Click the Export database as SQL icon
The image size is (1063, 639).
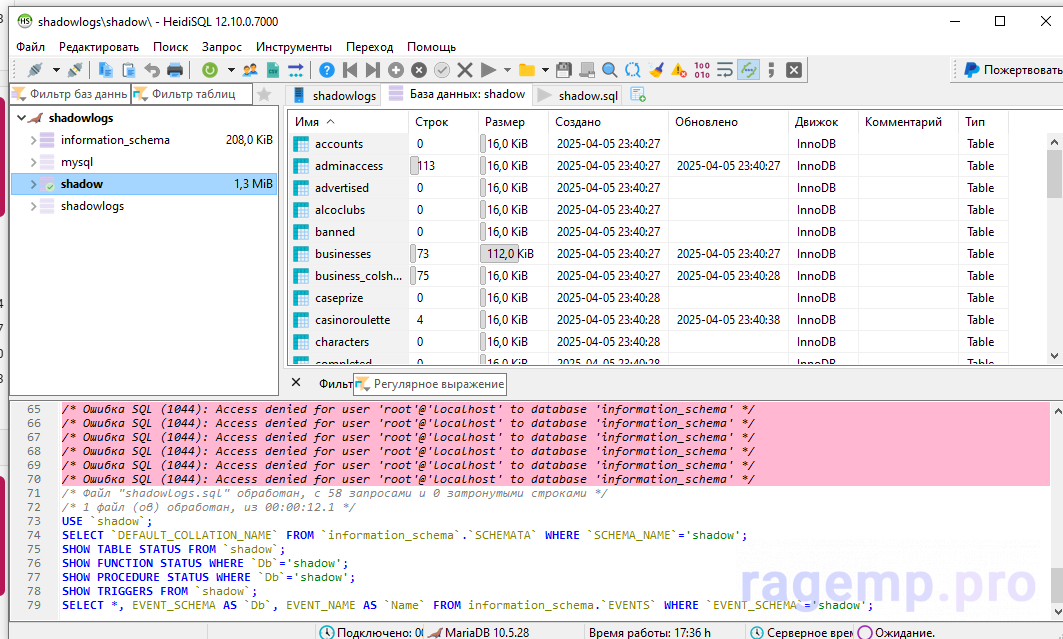click(x=296, y=70)
